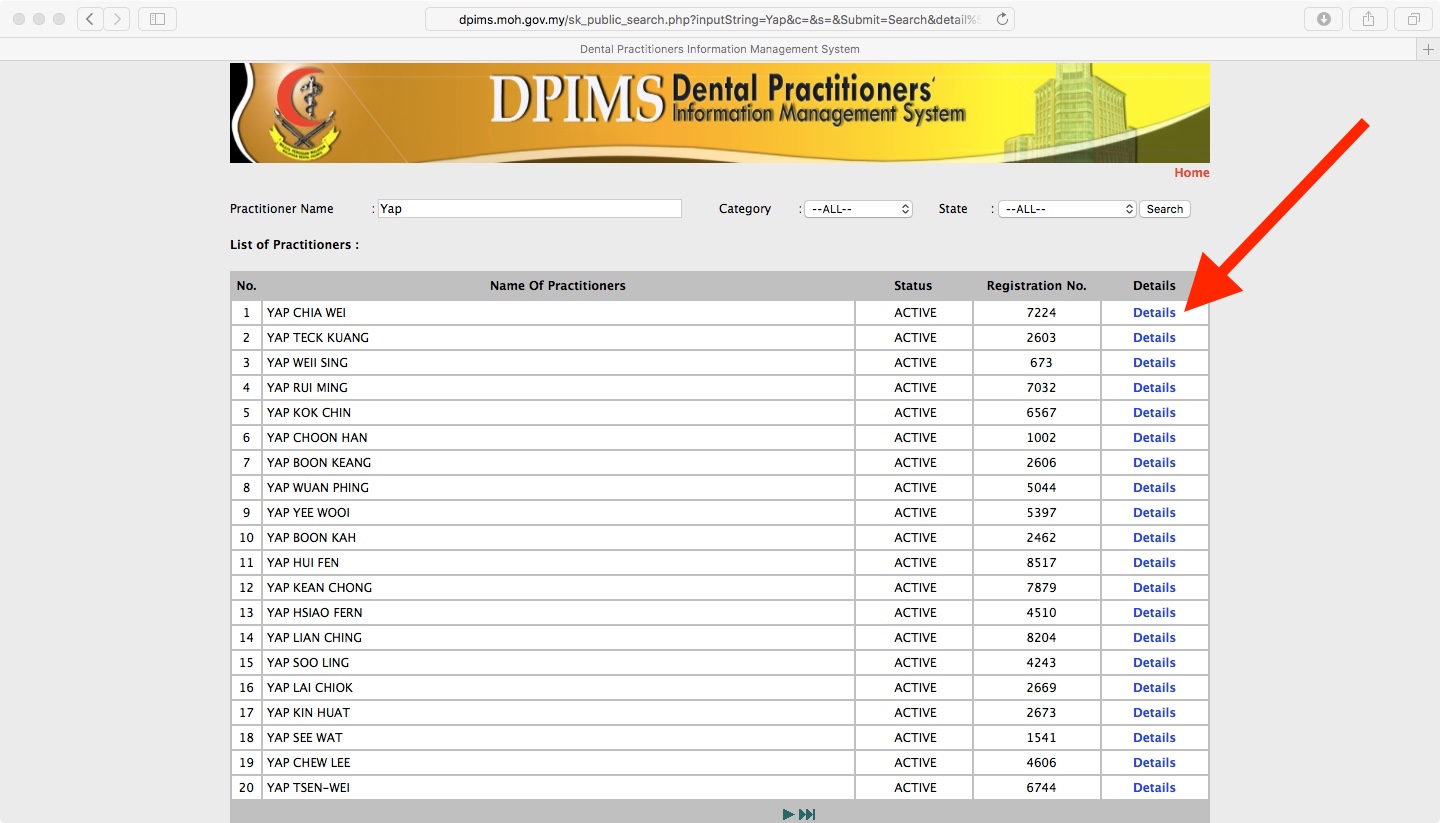Open Details for YAP HSIAO FERN
This screenshot has height=823, width=1440.
tap(1154, 613)
